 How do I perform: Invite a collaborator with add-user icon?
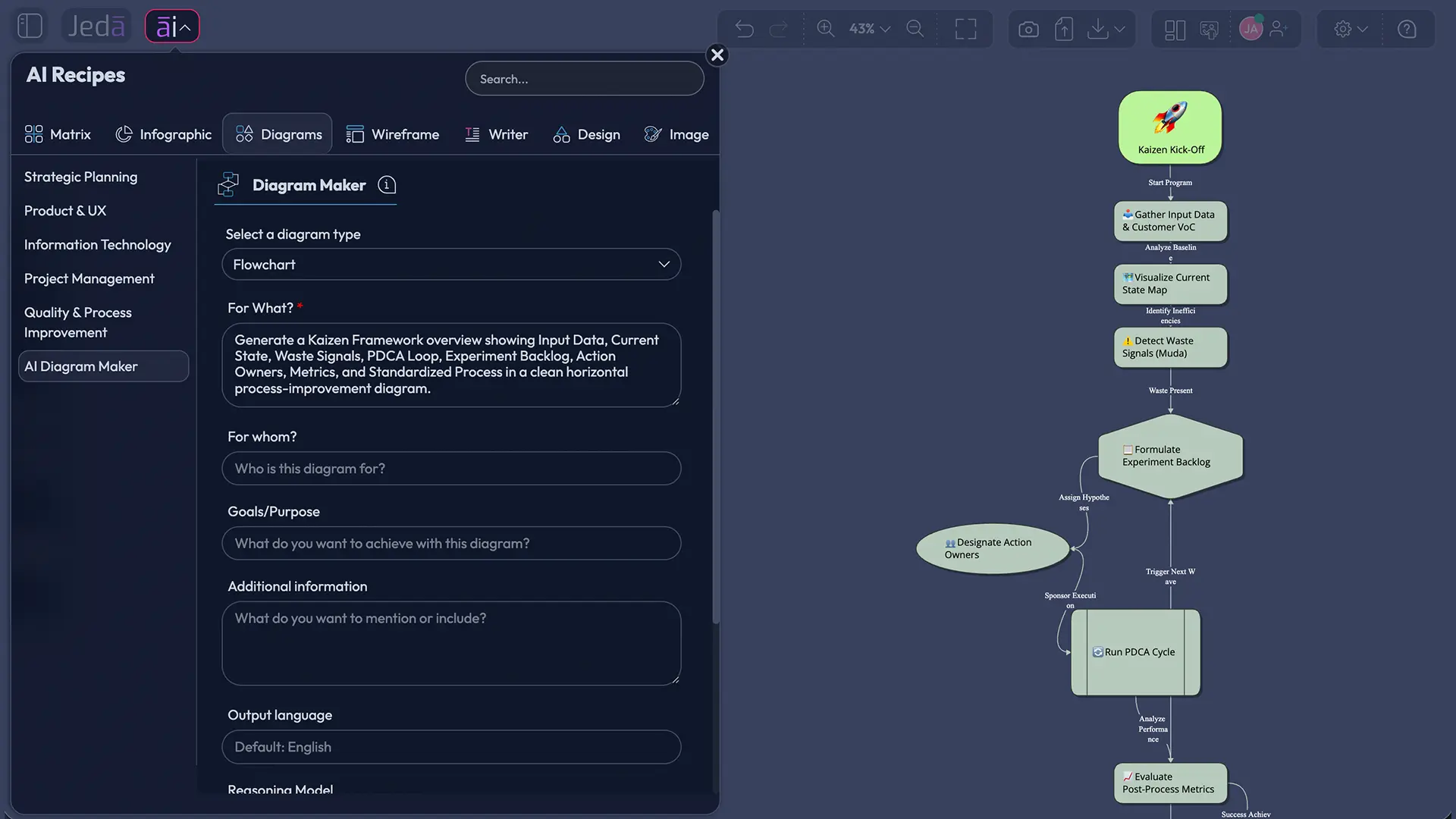click(x=1279, y=29)
